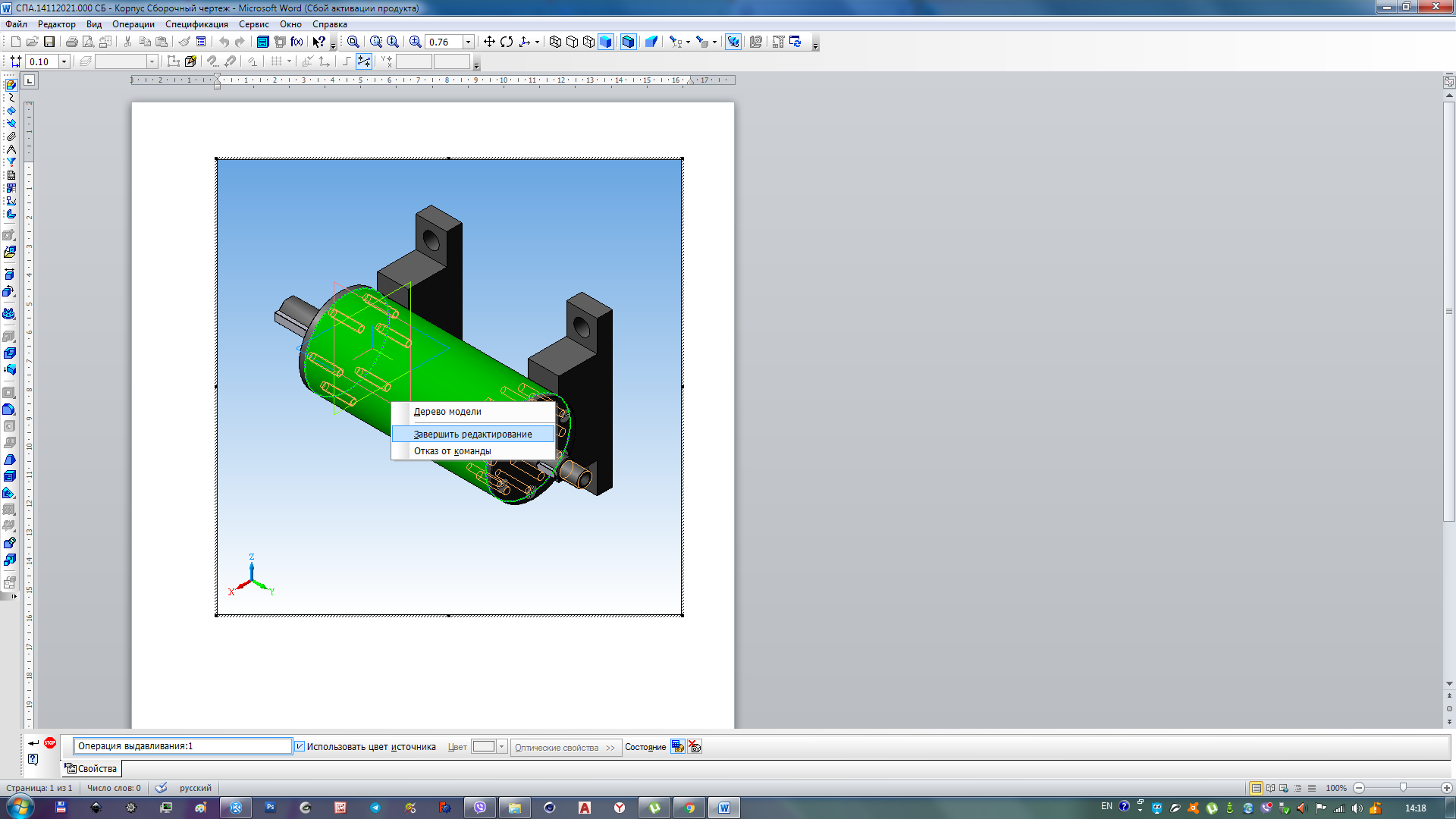This screenshot has width=1456, height=819.
Task: Toggle the first Состояние state icon
Action: click(x=677, y=747)
